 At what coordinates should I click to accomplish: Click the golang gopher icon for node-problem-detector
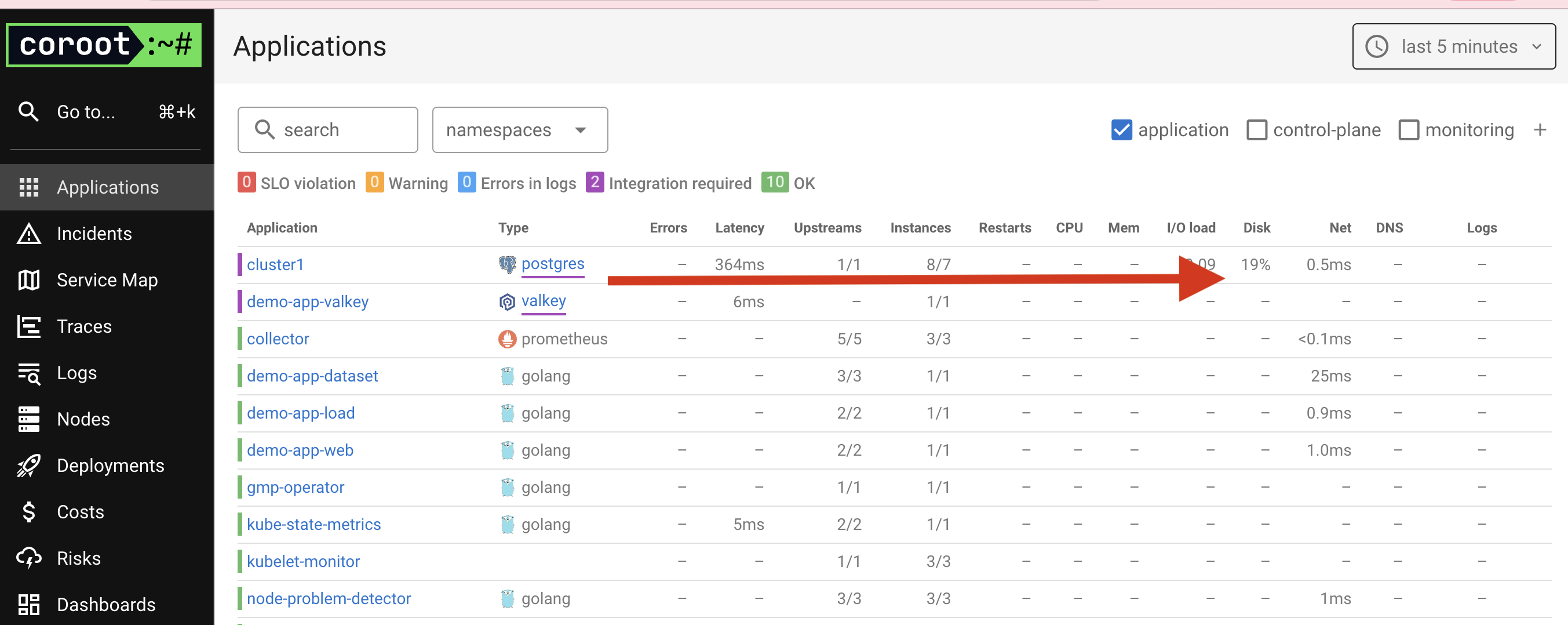click(x=507, y=599)
